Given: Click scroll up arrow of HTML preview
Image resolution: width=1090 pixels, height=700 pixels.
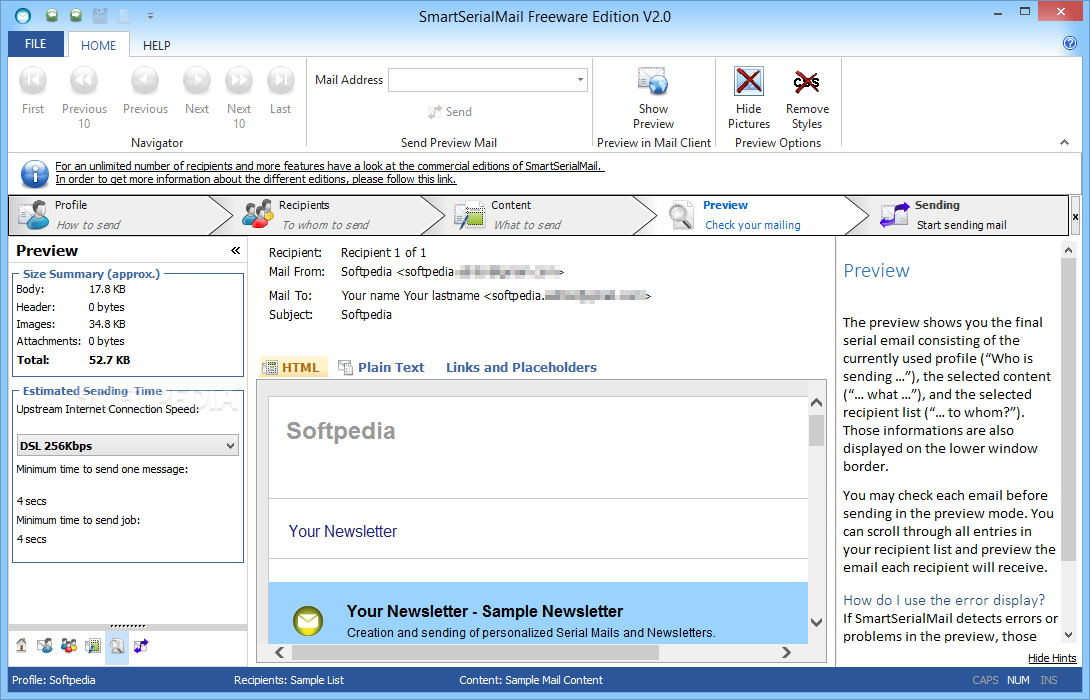Looking at the screenshot, I should point(816,402).
